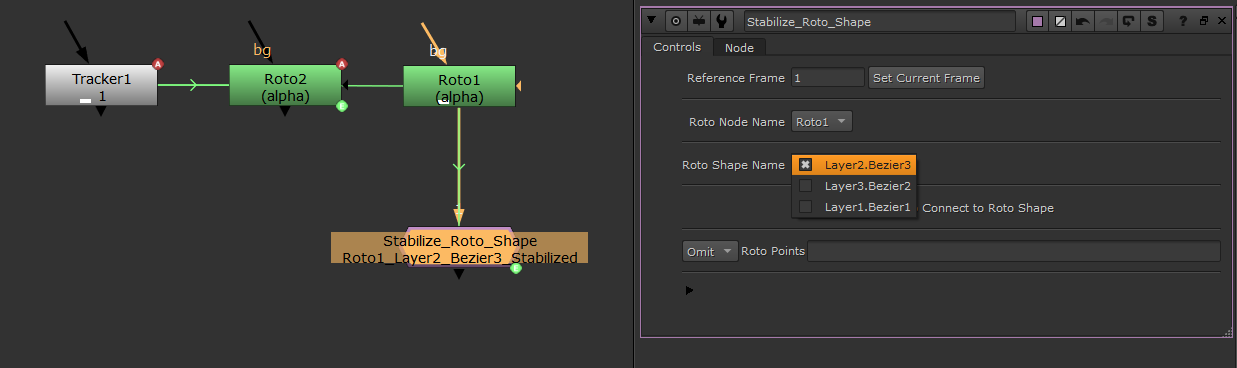1237x368 pixels.
Task: Float the properties panel with the window icon
Action: pos(1203,21)
